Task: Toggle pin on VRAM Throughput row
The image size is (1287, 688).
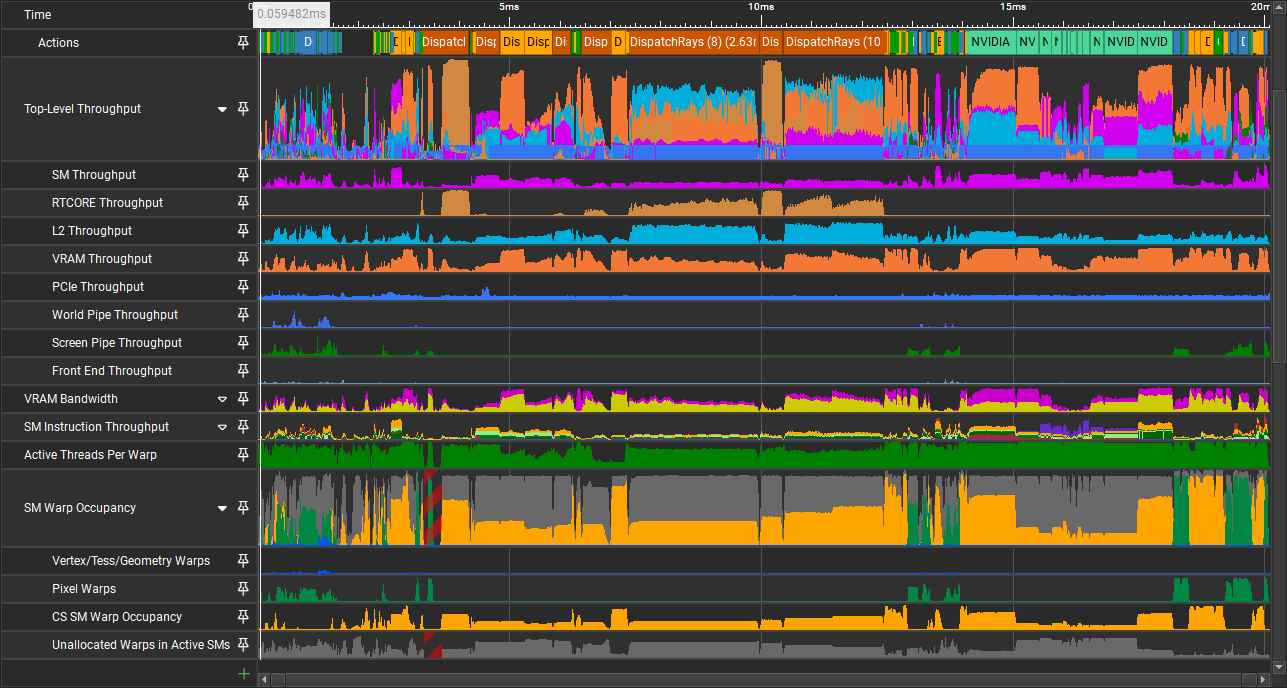Action: click(243, 259)
